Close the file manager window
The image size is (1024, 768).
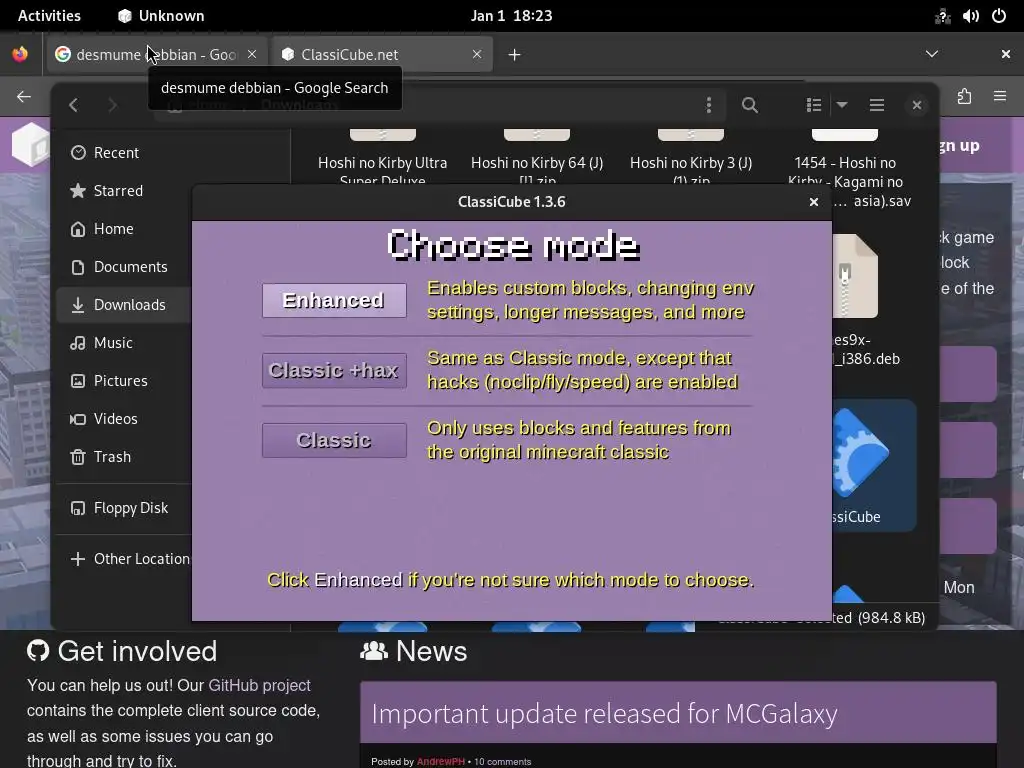(x=917, y=105)
